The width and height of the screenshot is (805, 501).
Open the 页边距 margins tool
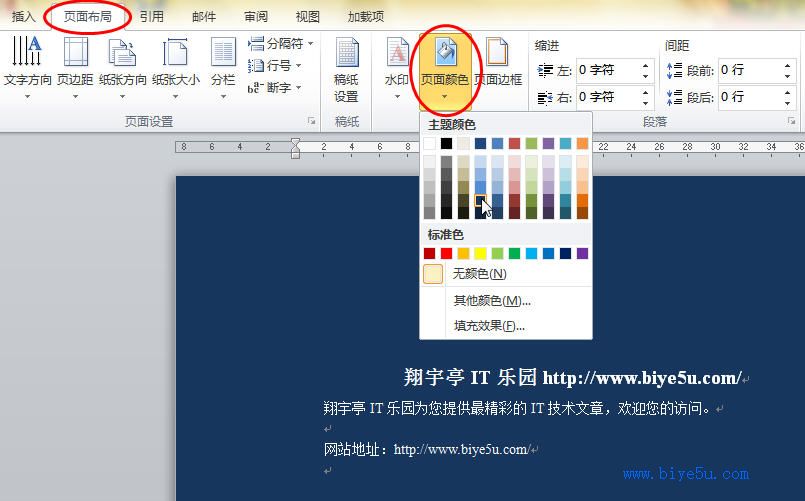pos(75,67)
